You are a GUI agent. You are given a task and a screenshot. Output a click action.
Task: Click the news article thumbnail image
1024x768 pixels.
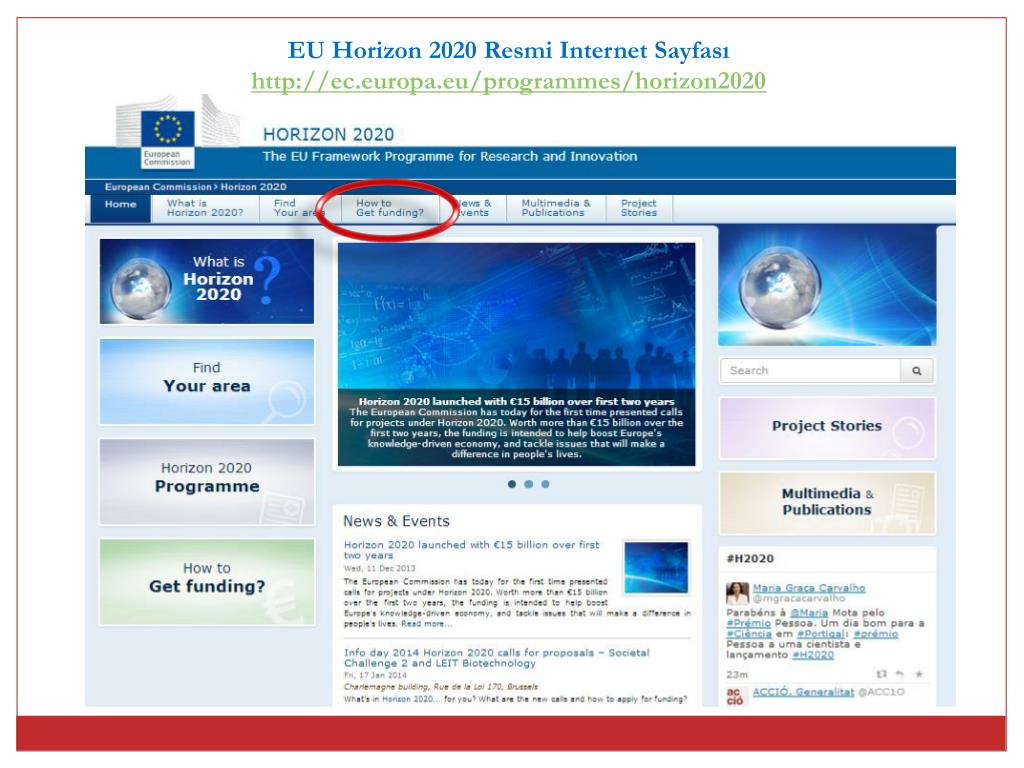656,568
